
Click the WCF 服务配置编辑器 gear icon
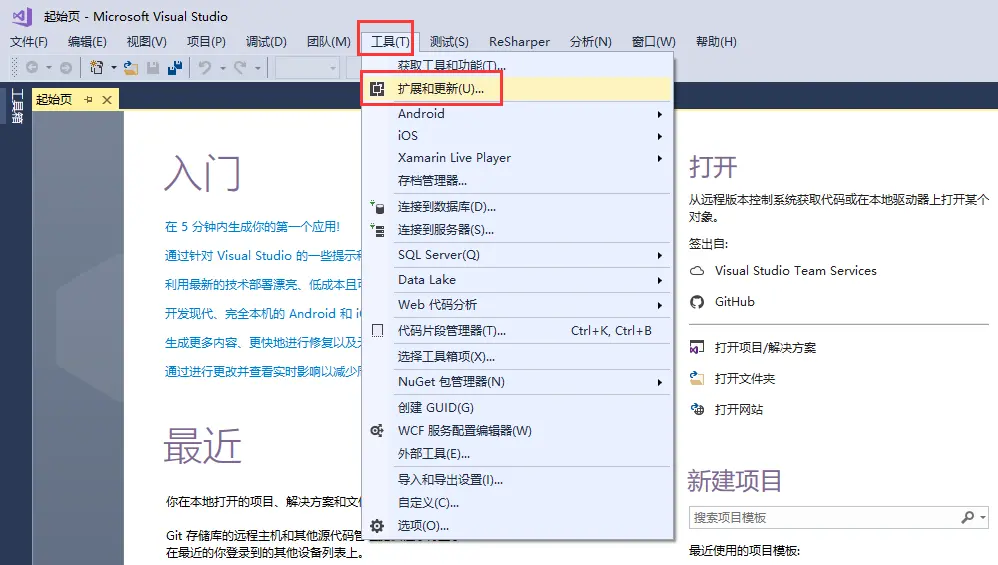[377, 431]
